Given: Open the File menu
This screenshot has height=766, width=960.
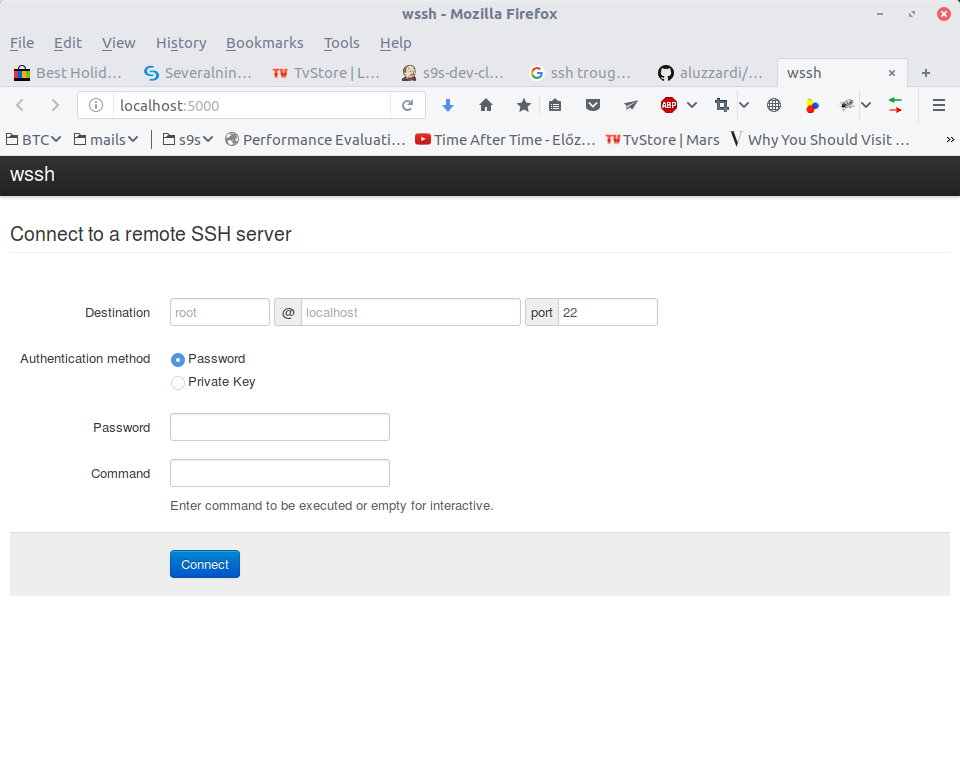Looking at the screenshot, I should pyautogui.click(x=21, y=43).
